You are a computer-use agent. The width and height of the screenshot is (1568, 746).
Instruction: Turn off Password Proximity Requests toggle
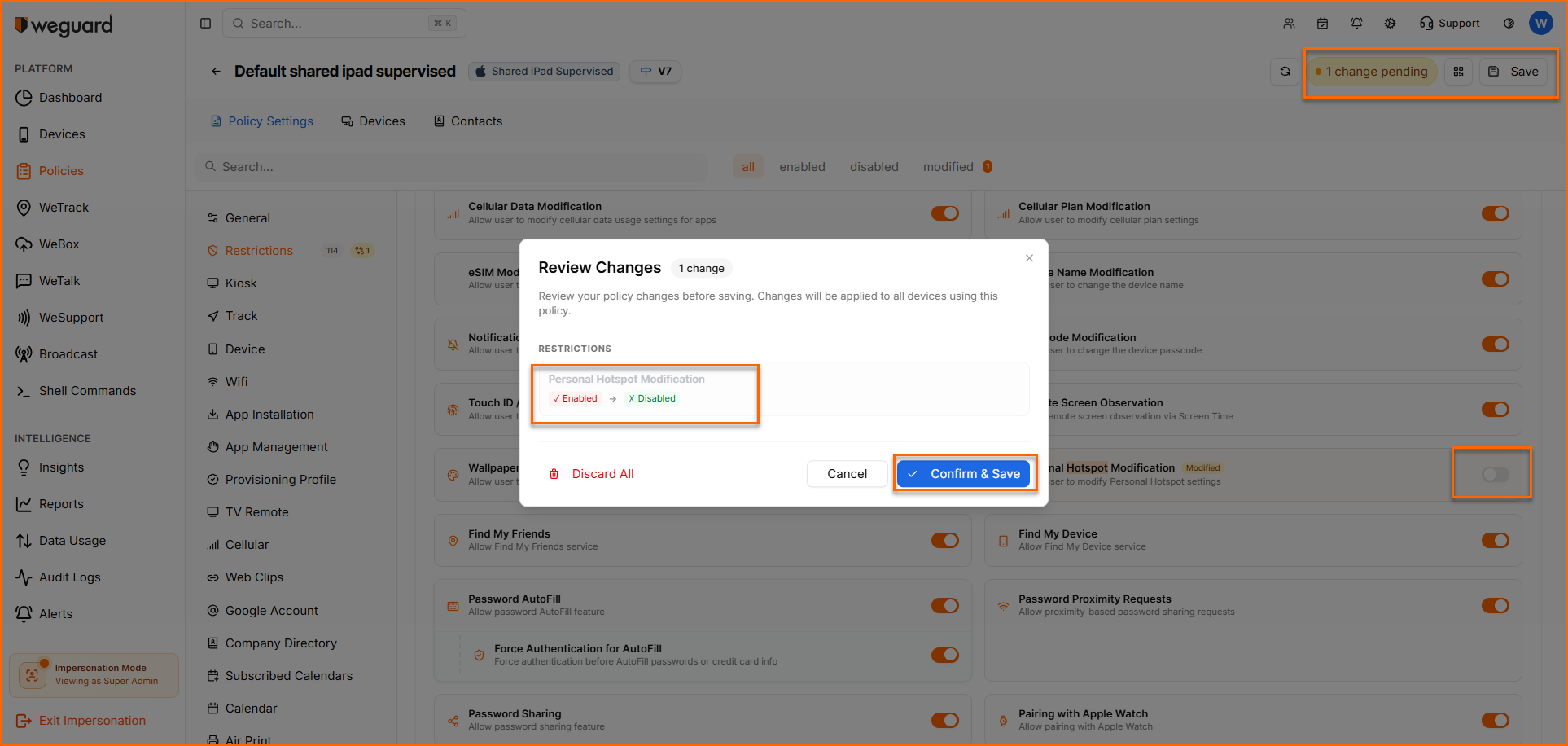(1495, 606)
